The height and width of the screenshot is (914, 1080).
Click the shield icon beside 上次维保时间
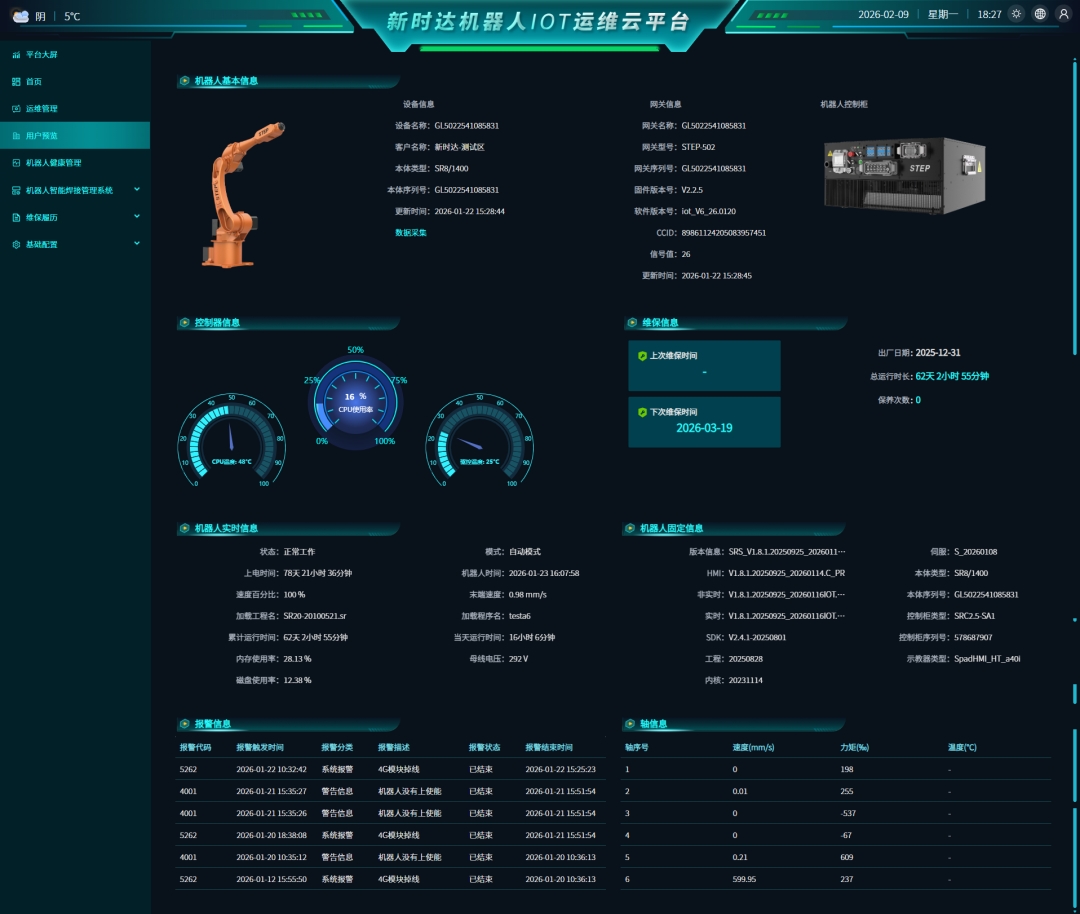coord(642,356)
